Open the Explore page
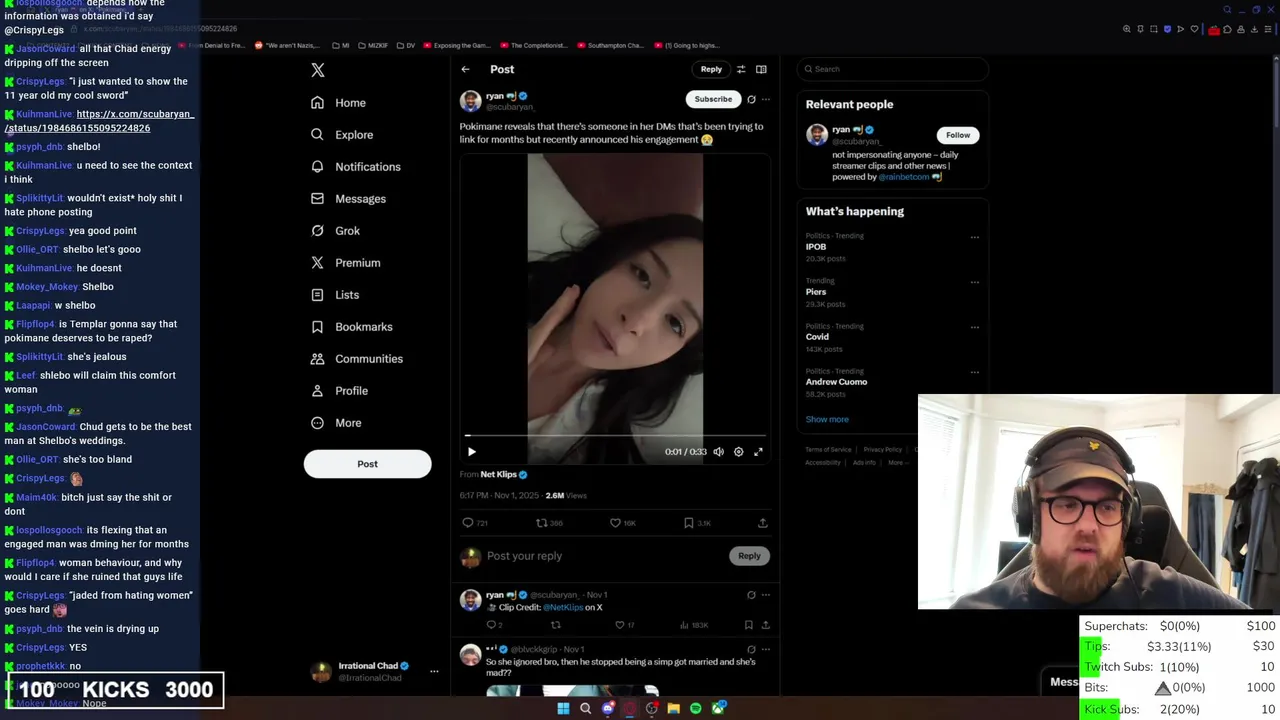Image resolution: width=1280 pixels, height=720 pixels. (x=342, y=135)
